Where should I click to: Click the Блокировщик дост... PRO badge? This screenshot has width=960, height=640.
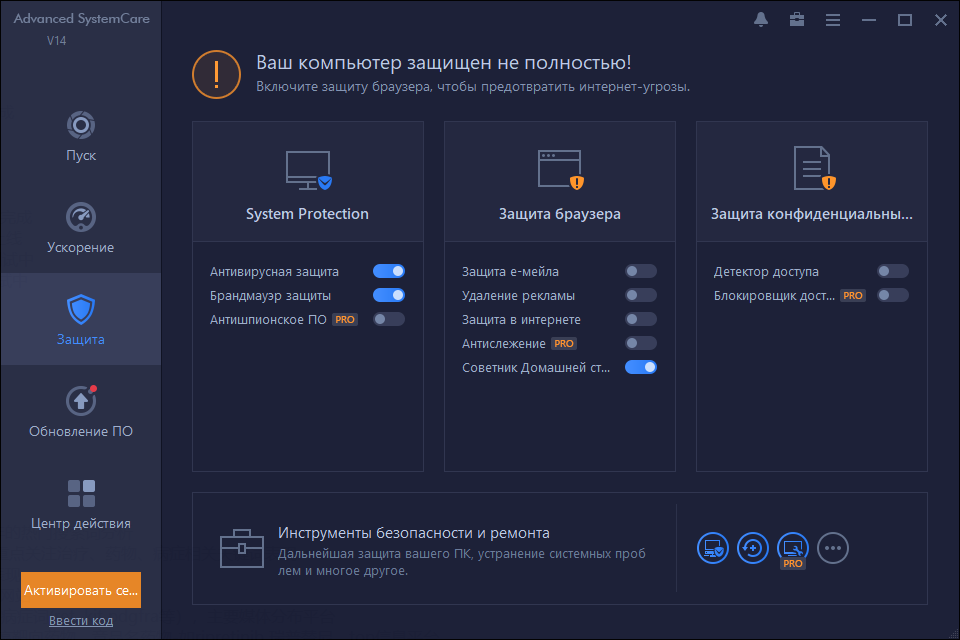click(x=853, y=296)
